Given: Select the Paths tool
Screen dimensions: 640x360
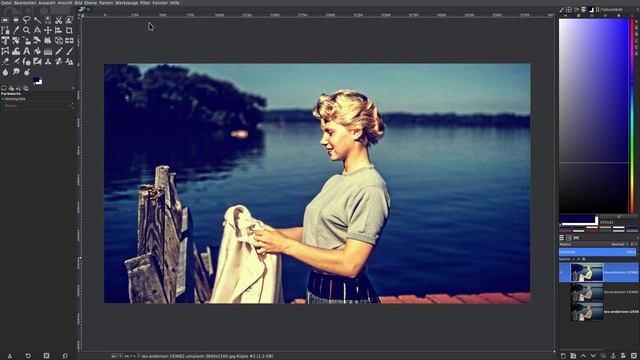Looking at the screenshot, I should coord(5,30).
